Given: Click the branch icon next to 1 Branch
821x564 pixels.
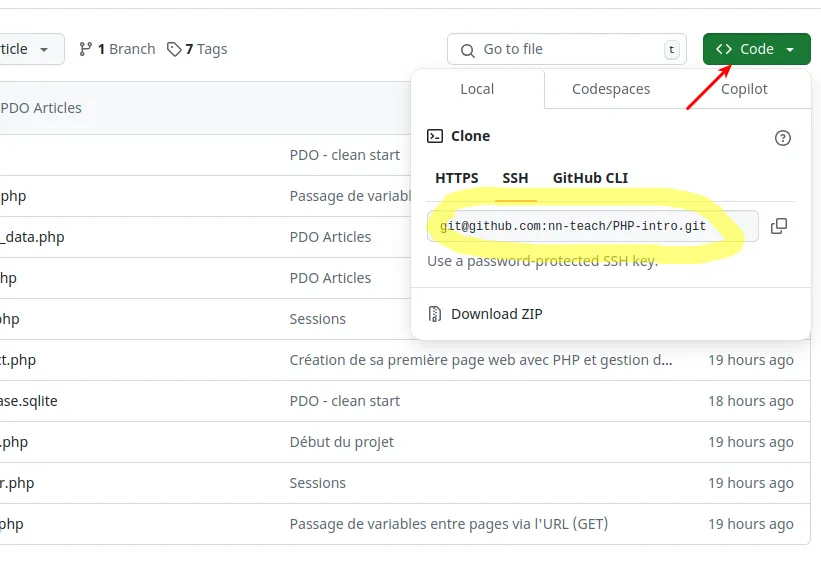Looking at the screenshot, I should 86,49.
